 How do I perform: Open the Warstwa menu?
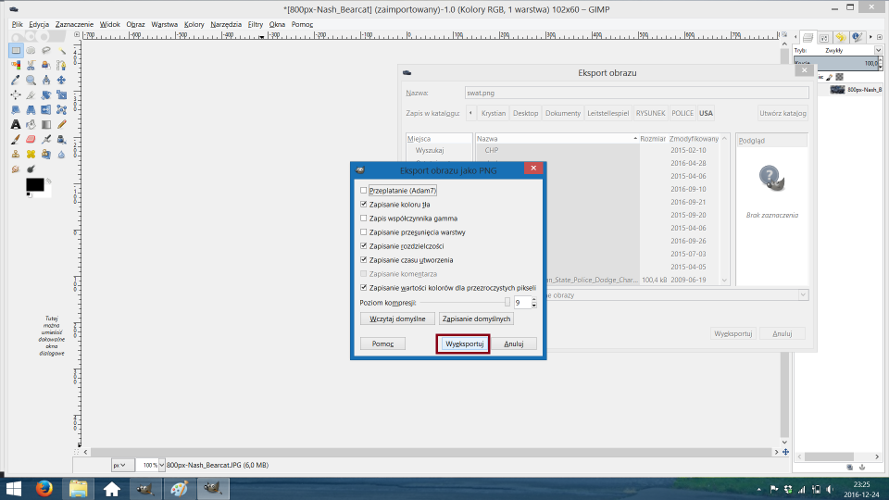point(164,24)
